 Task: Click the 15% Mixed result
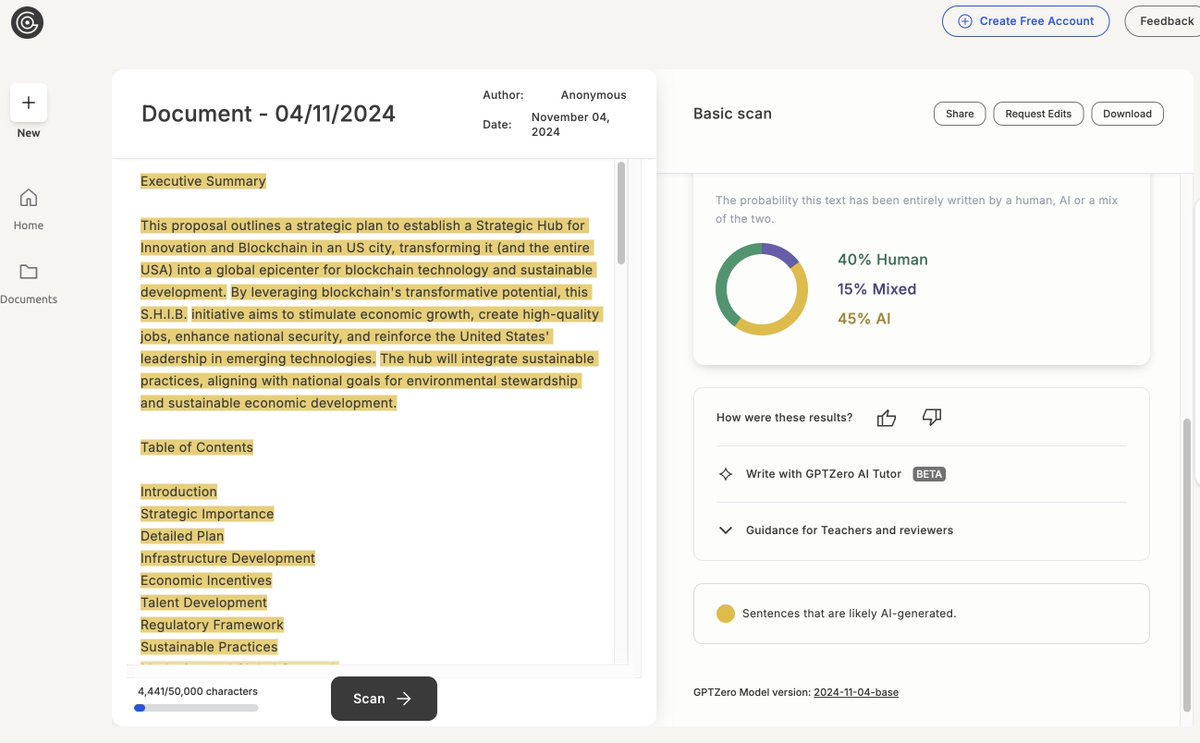click(x=877, y=289)
